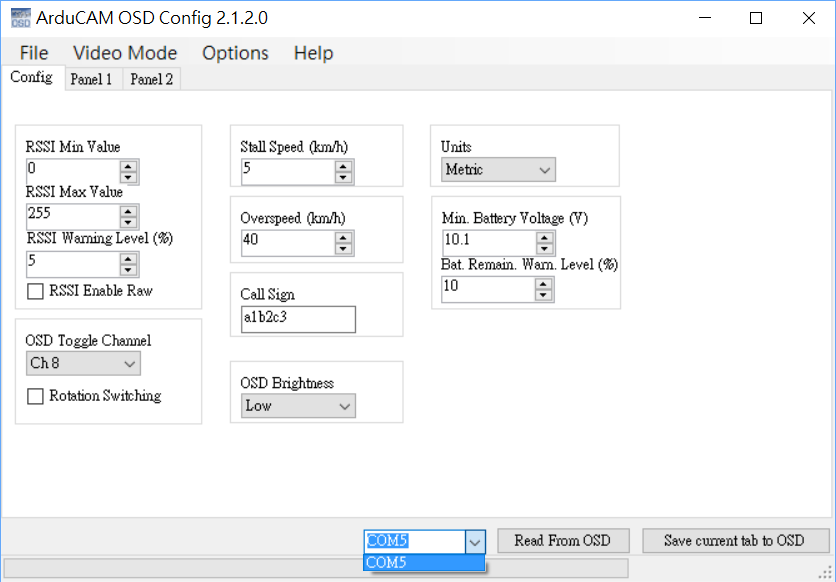Screen dimensions: 836x582
Task: Increase the RSSI Min Value
Action: click(x=128, y=166)
